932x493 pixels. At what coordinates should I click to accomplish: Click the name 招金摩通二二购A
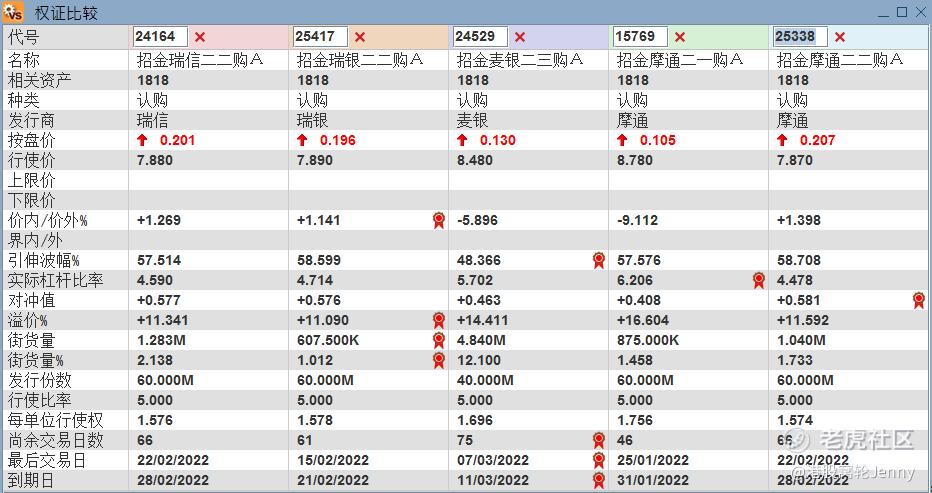[840, 60]
